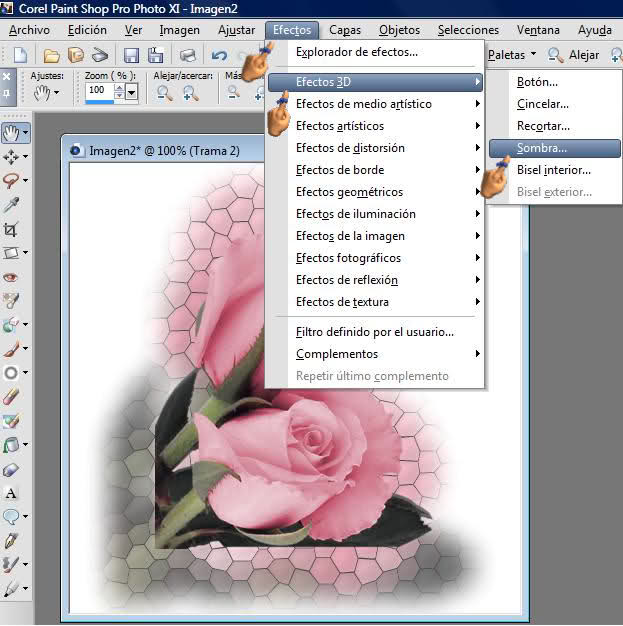Open the Paint Brush tool flyout arrow

26,348
